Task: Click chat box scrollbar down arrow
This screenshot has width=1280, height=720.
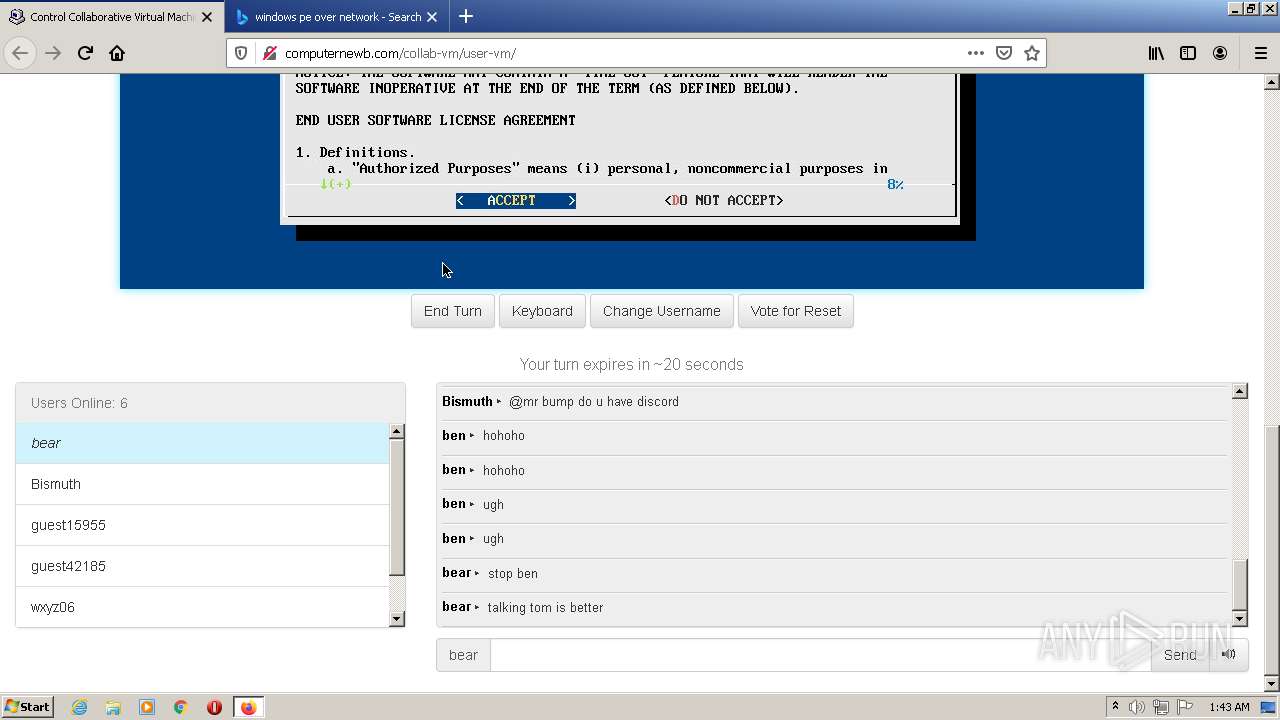Action: (1240, 619)
